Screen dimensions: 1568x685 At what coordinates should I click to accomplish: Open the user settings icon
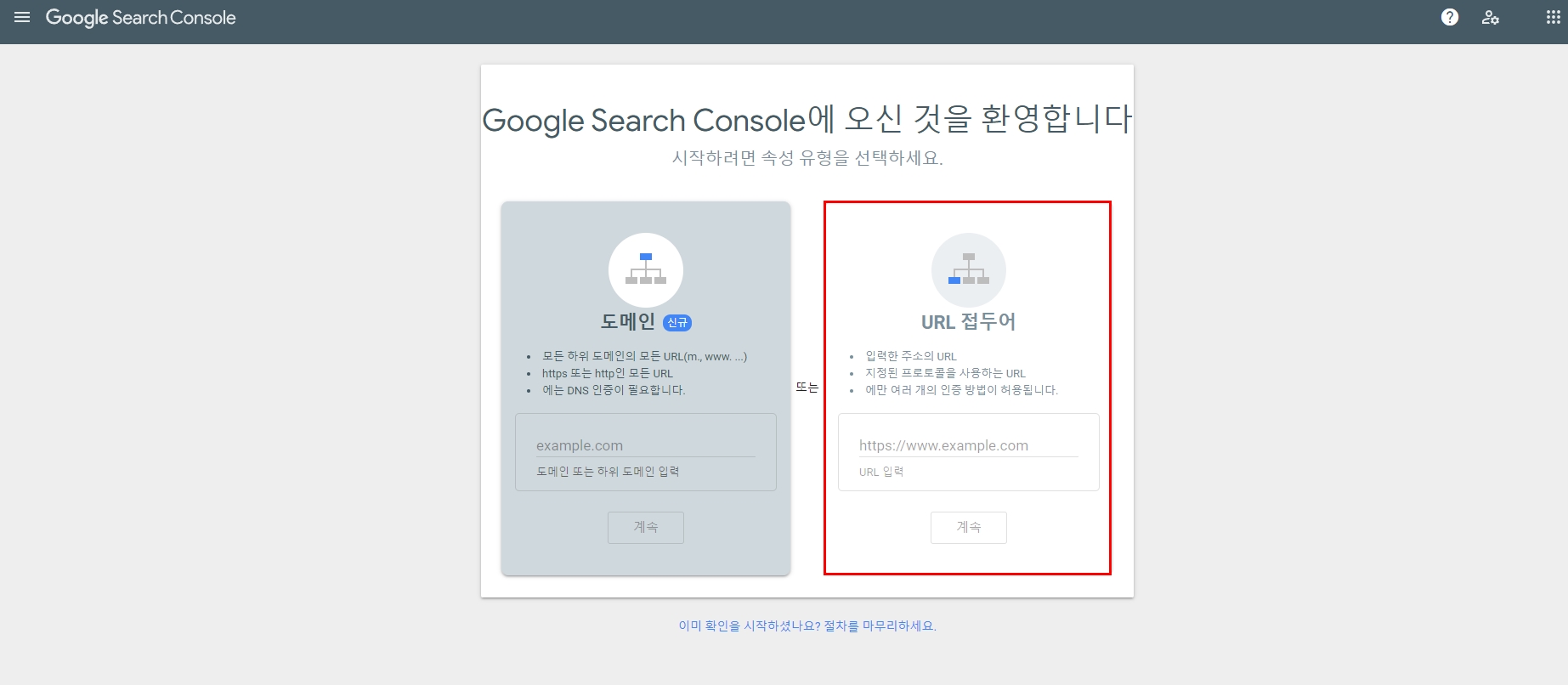coord(1491,18)
